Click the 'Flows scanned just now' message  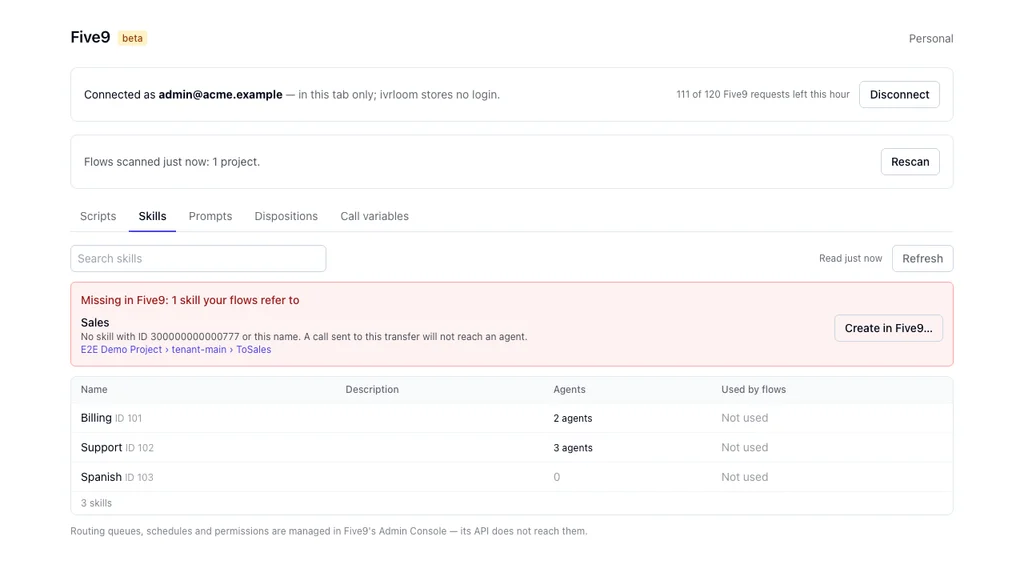pos(172,162)
